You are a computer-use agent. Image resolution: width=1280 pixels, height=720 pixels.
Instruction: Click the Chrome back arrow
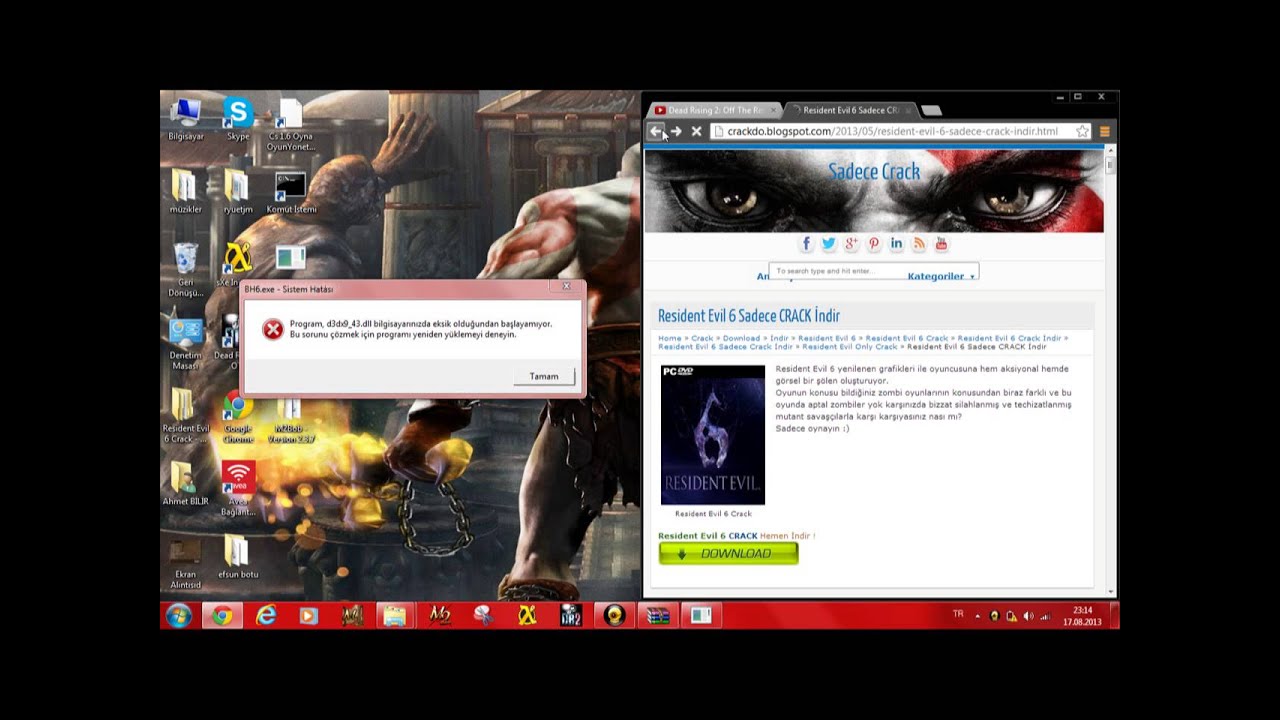(656, 131)
